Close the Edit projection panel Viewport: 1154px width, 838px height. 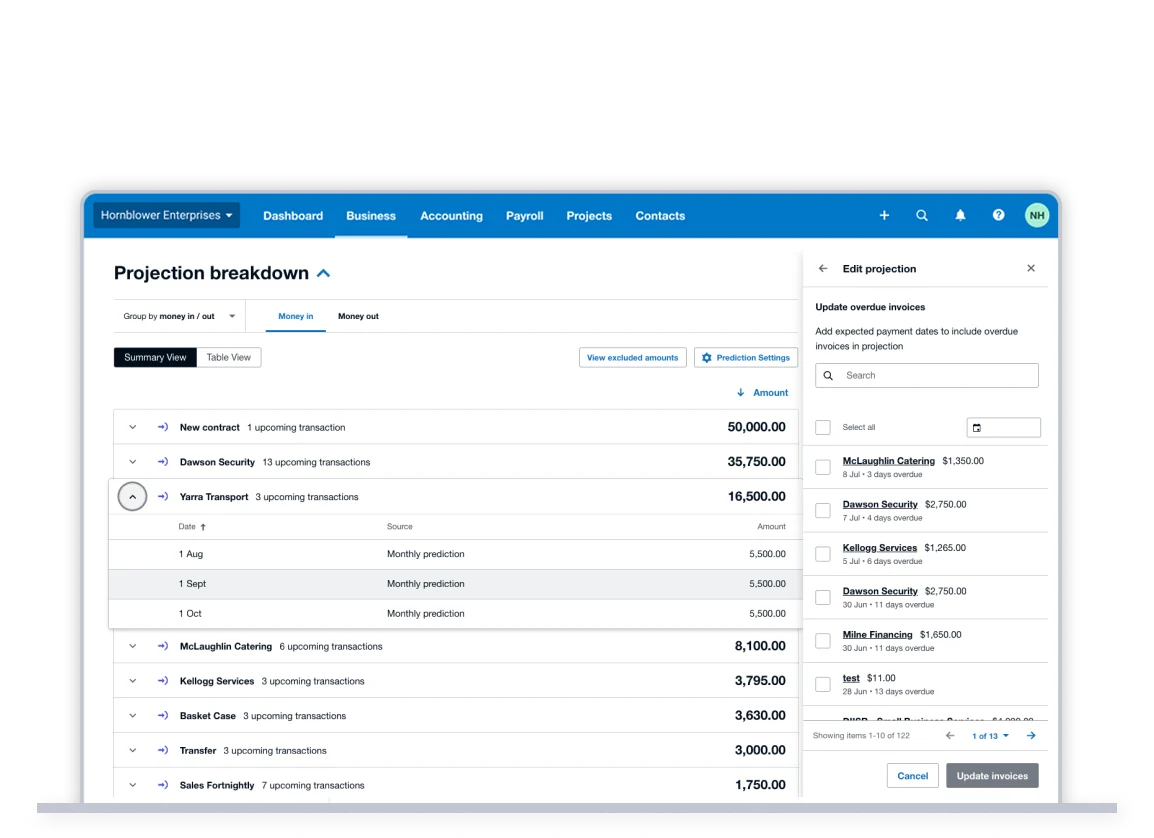[x=1030, y=269]
